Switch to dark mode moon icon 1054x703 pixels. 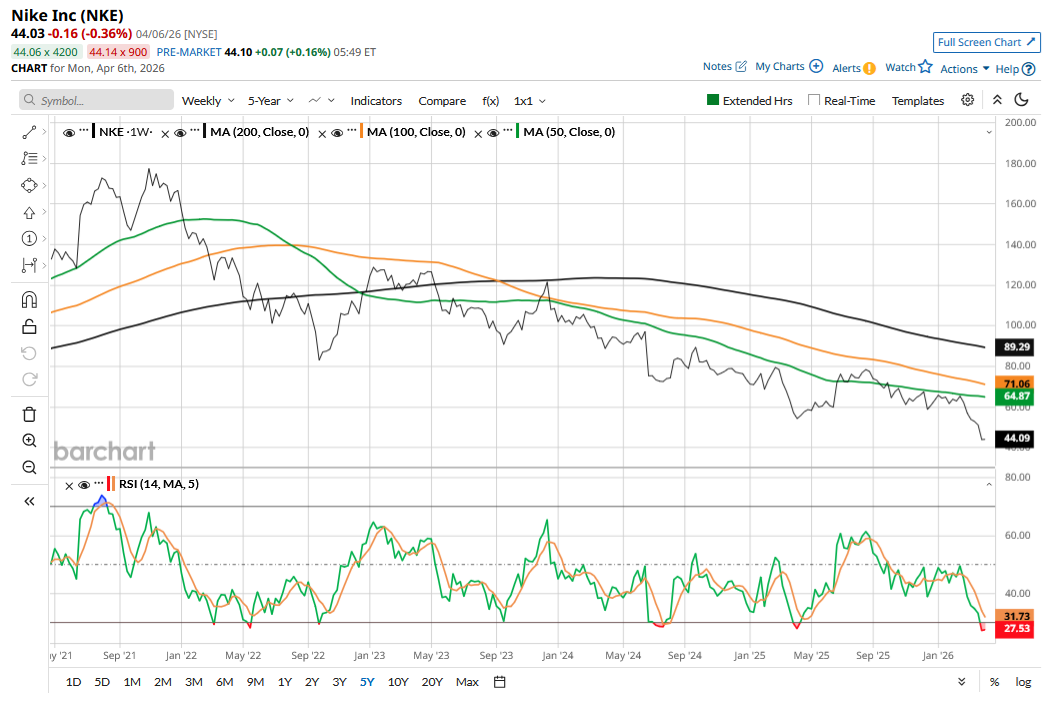pyautogui.click(x=1021, y=100)
